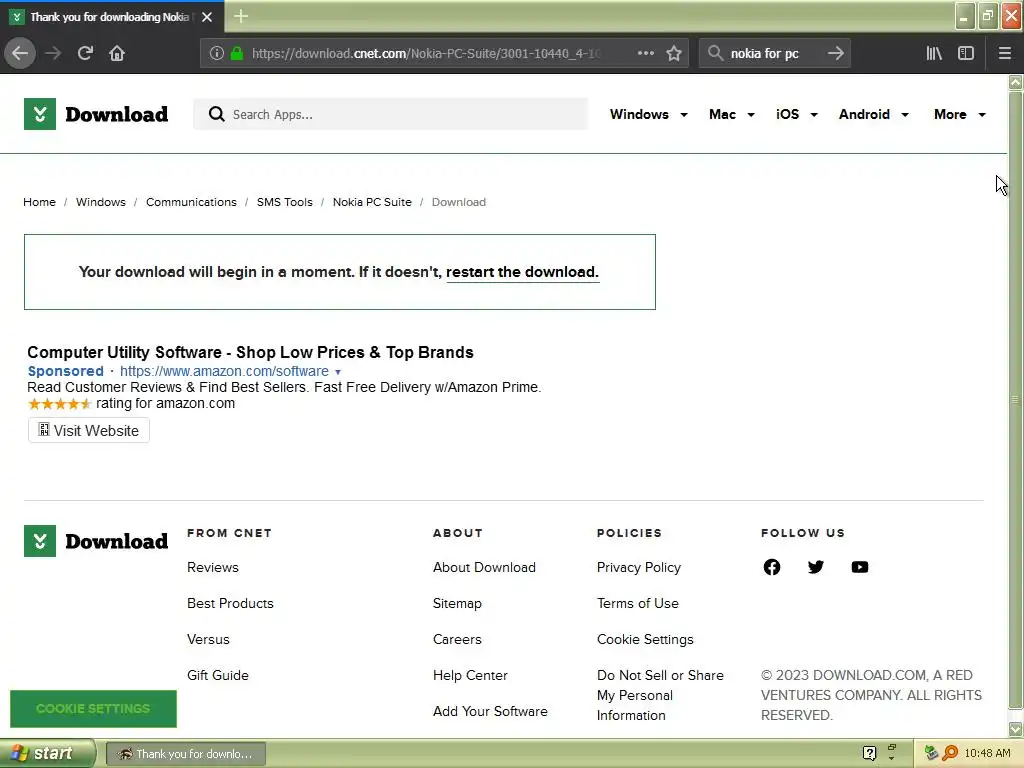The width and height of the screenshot is (1024, 768).
Task: Click the search magnifier in browser search box
Action: click(715, 53)
